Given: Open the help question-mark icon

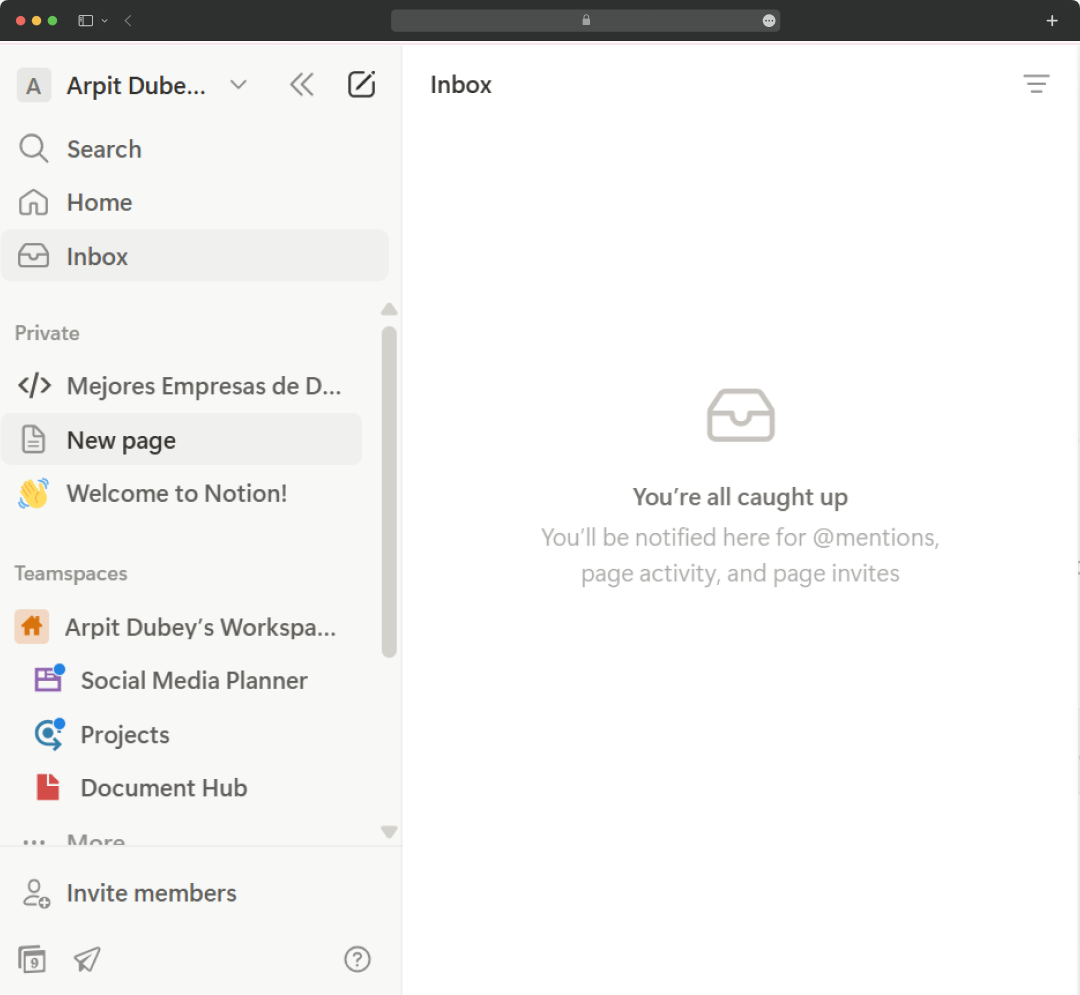Looking at the screenshot, I should 357,959.
